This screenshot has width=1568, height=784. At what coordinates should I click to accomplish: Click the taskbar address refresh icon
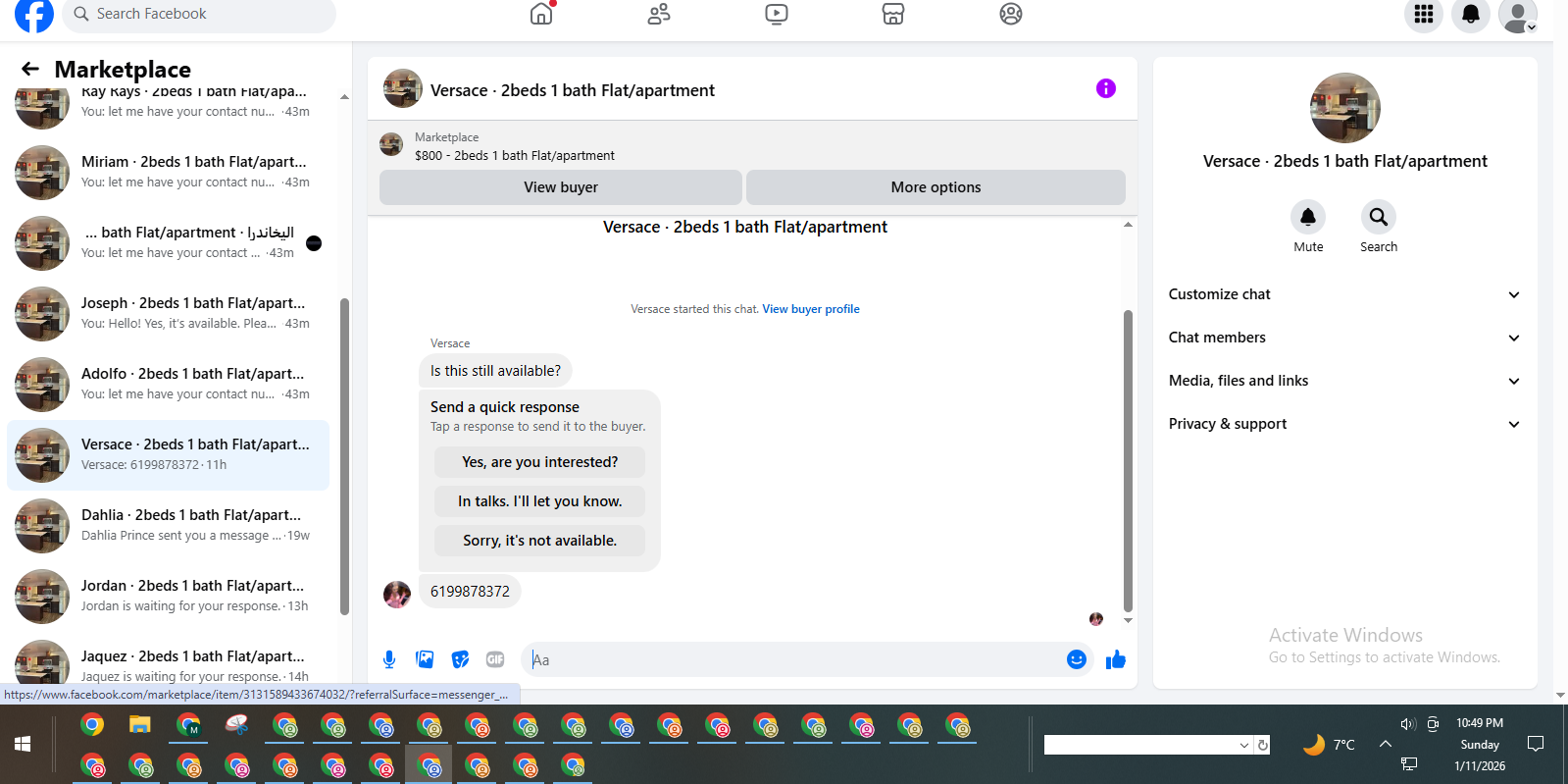pos(1263,745)
